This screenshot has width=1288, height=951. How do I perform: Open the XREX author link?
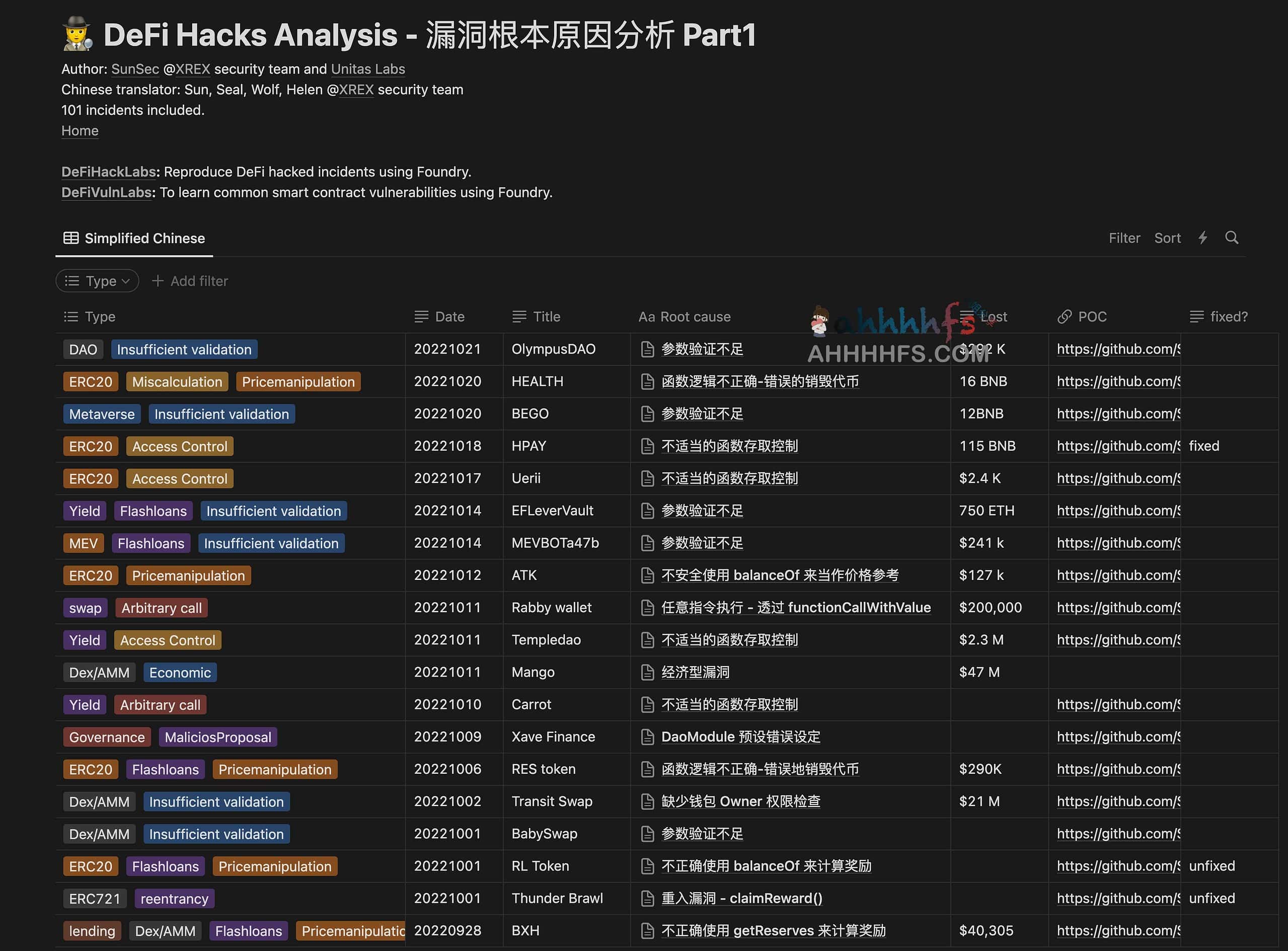192,69
